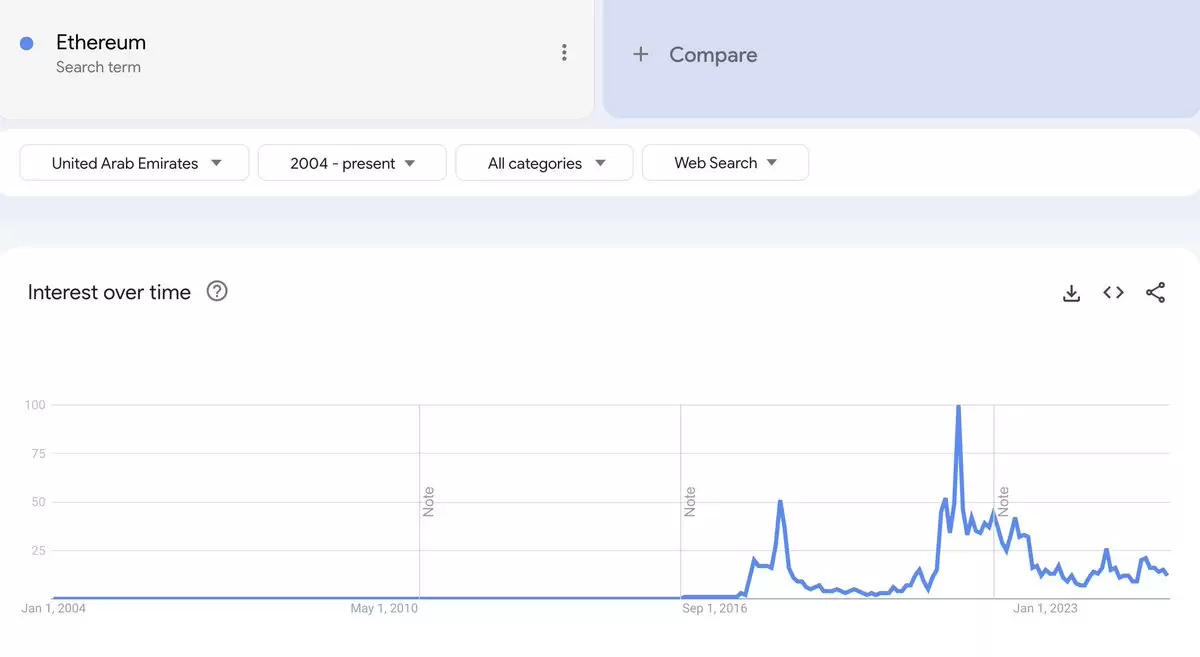1200x657 pixels.
Task: Click the 25 y-axis value
Action: coord(38,550)
